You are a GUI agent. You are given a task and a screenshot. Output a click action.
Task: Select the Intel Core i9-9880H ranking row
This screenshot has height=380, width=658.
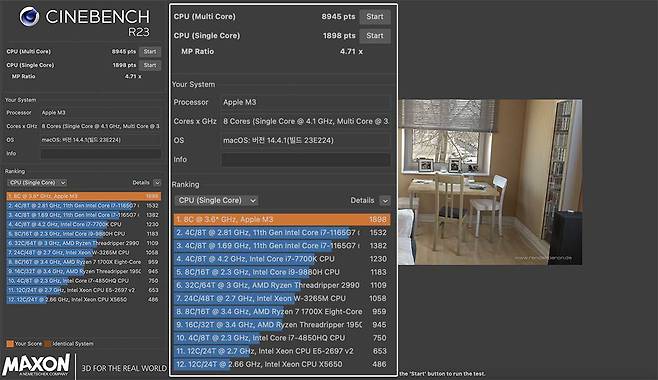282,272
